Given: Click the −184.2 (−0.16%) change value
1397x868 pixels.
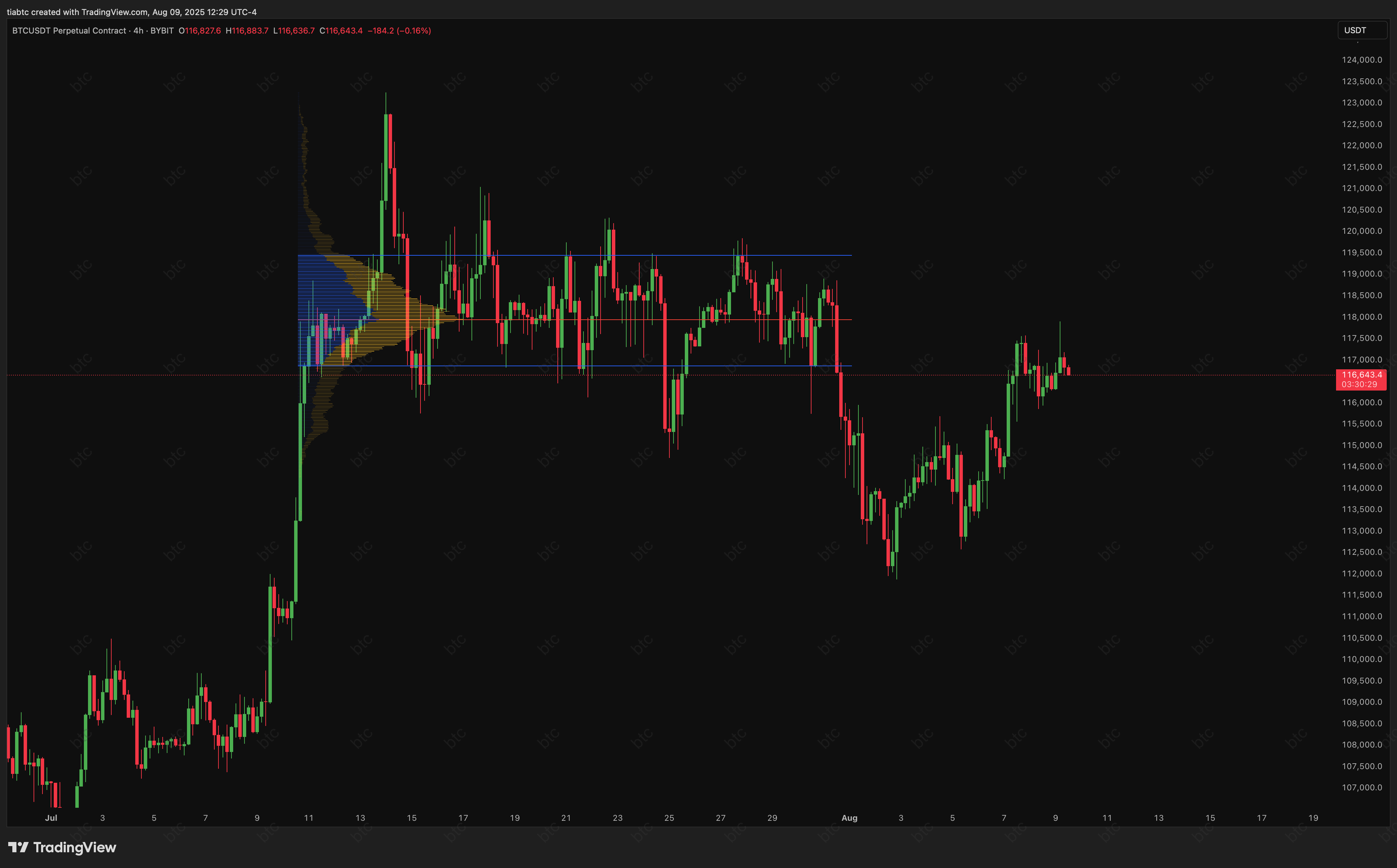Looking at the screenshot, I should tap(399, 31).
